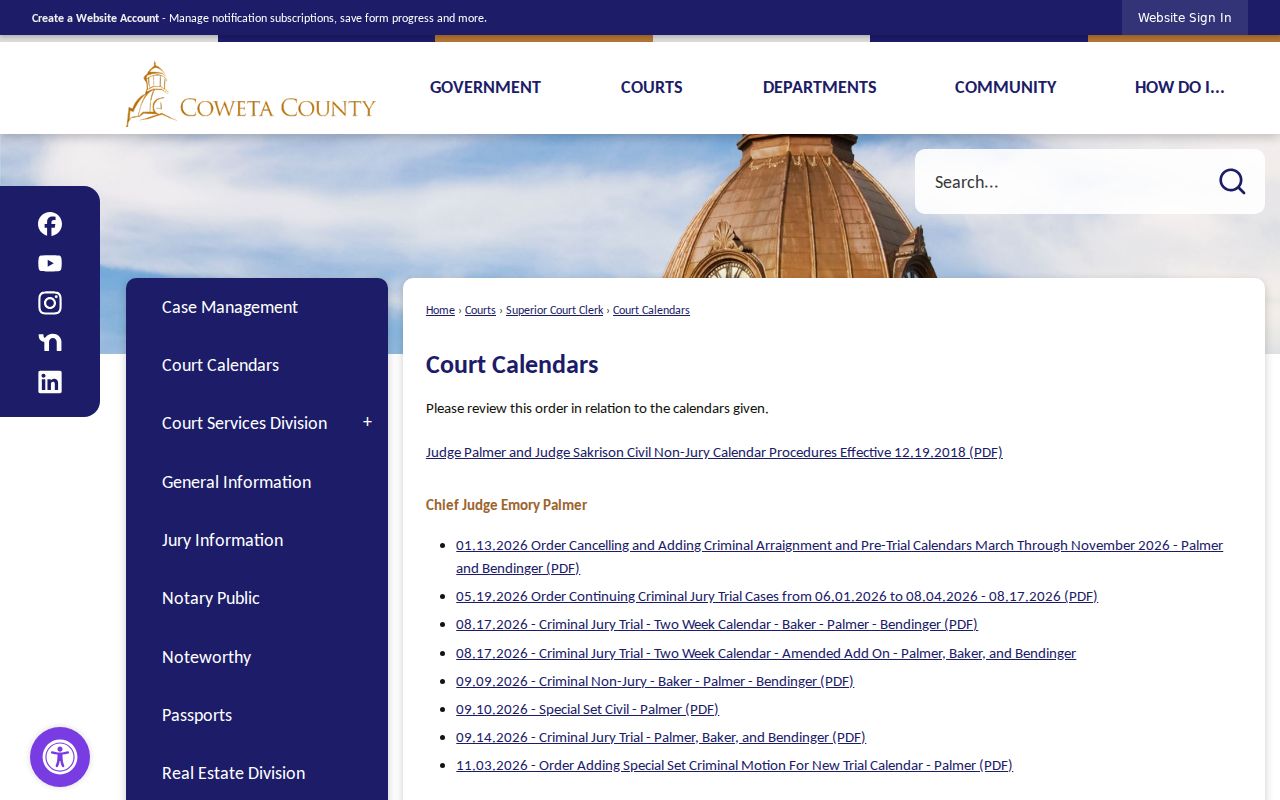The width and height of the screenshot is (1280, 800).
Task: Click the Create a Website Account link
Action: click(95, 18)
